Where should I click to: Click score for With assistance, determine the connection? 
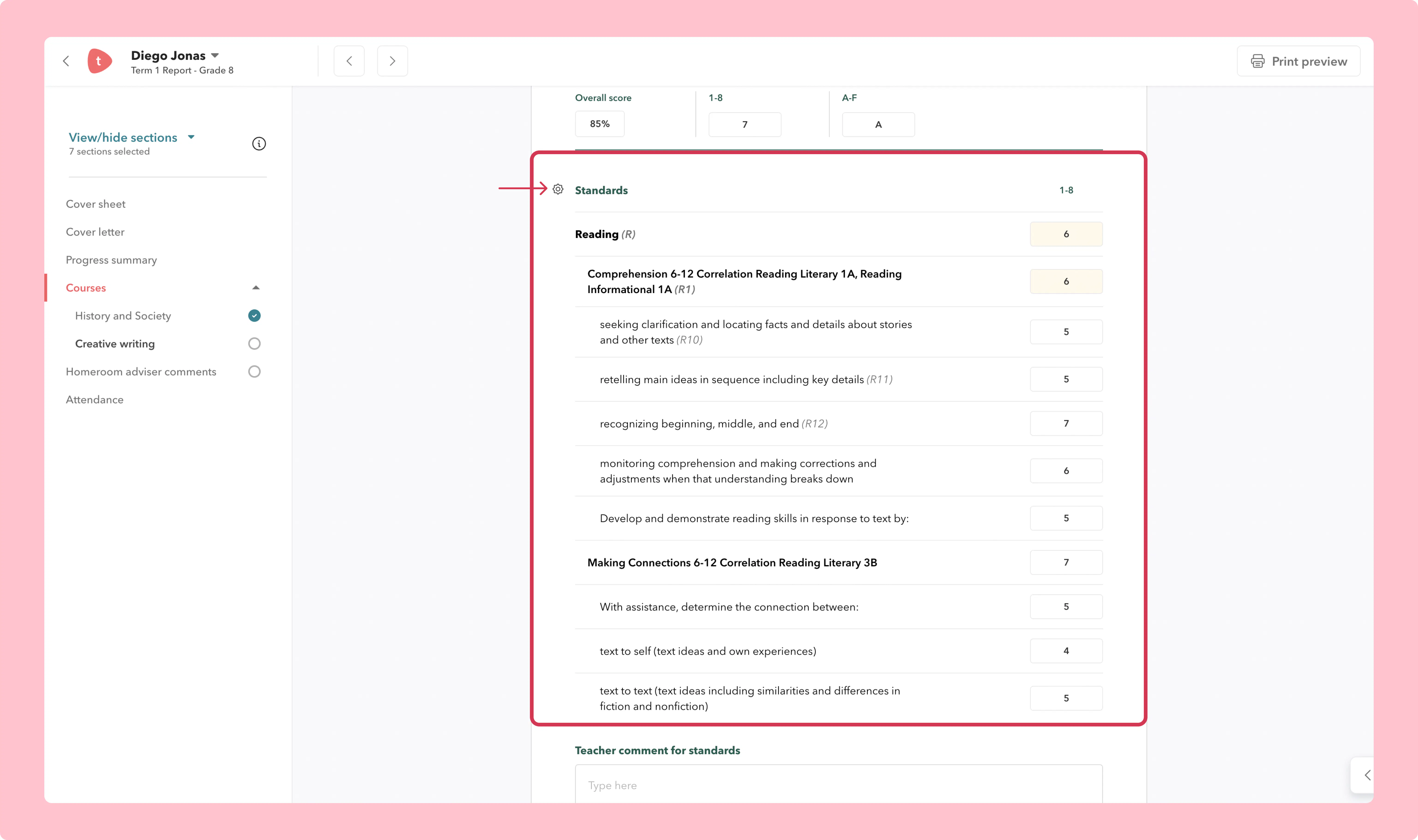(x=1067, y=607)
